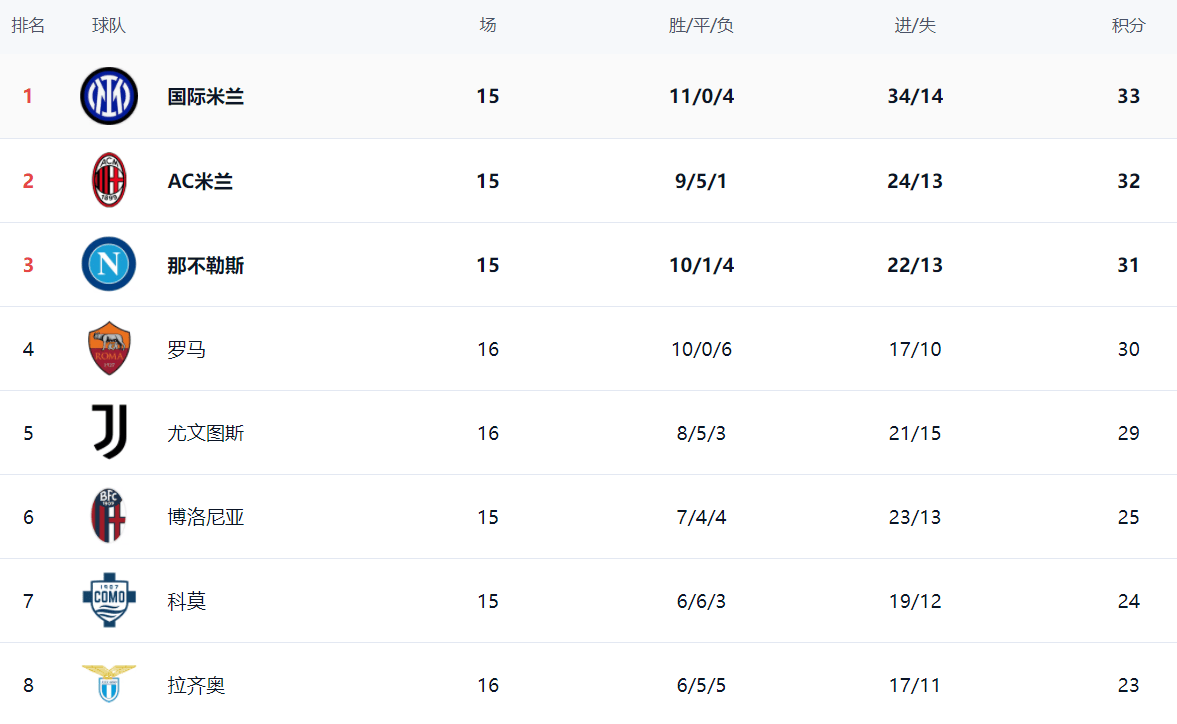Click the Como club logo
Viewport: 1177px width, 724px height.
(109, 600)
